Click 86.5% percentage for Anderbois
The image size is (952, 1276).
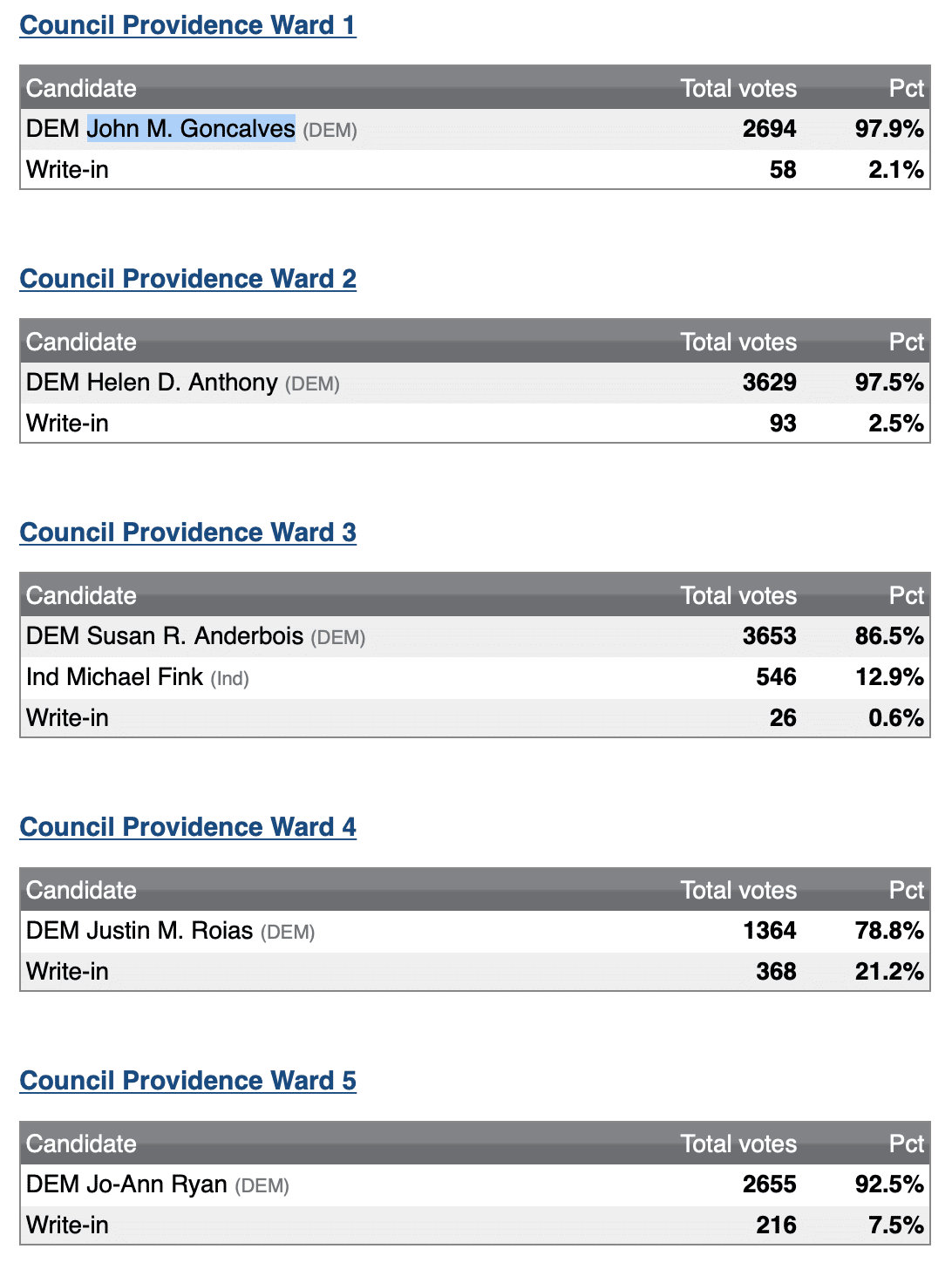(x=889, y=636)
